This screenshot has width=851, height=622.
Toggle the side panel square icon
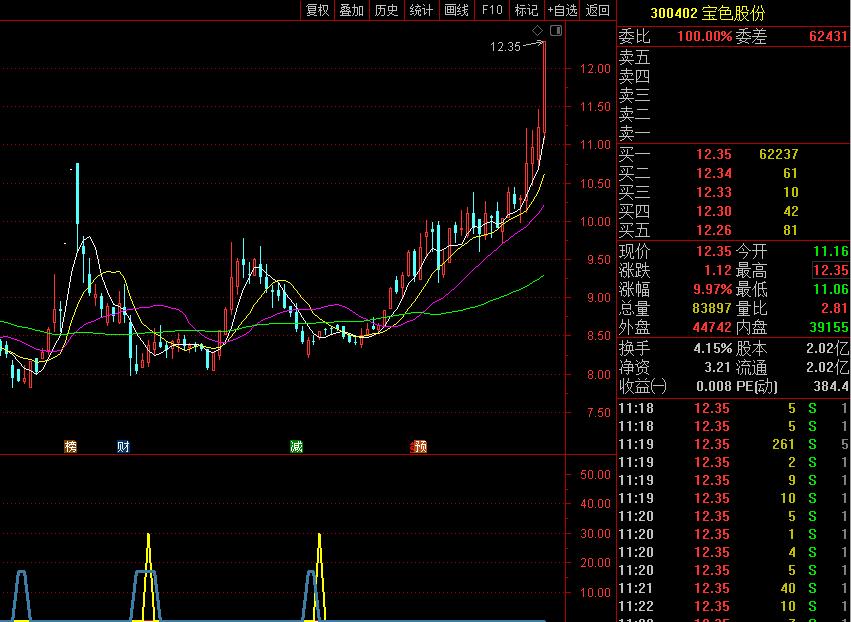tap(556, 30)
